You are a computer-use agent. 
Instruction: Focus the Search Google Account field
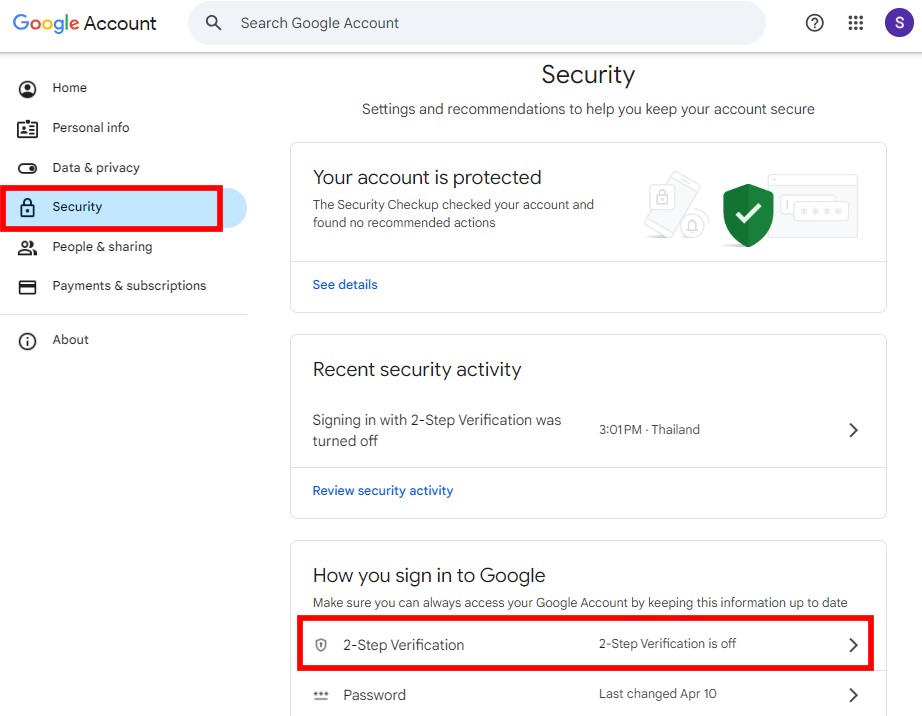[480, 23]
